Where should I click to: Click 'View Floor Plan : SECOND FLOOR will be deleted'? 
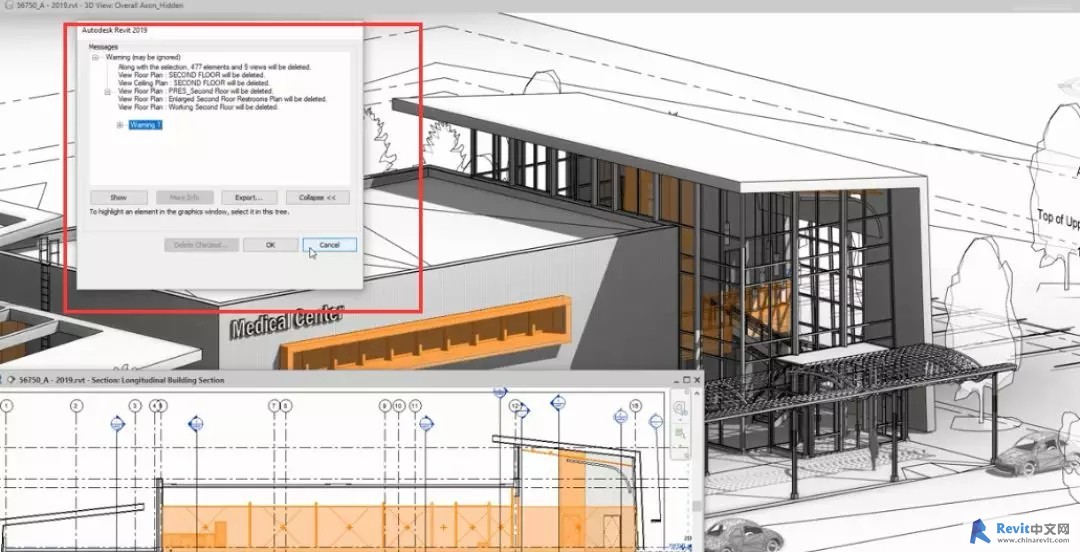click(x=193, y=74)
